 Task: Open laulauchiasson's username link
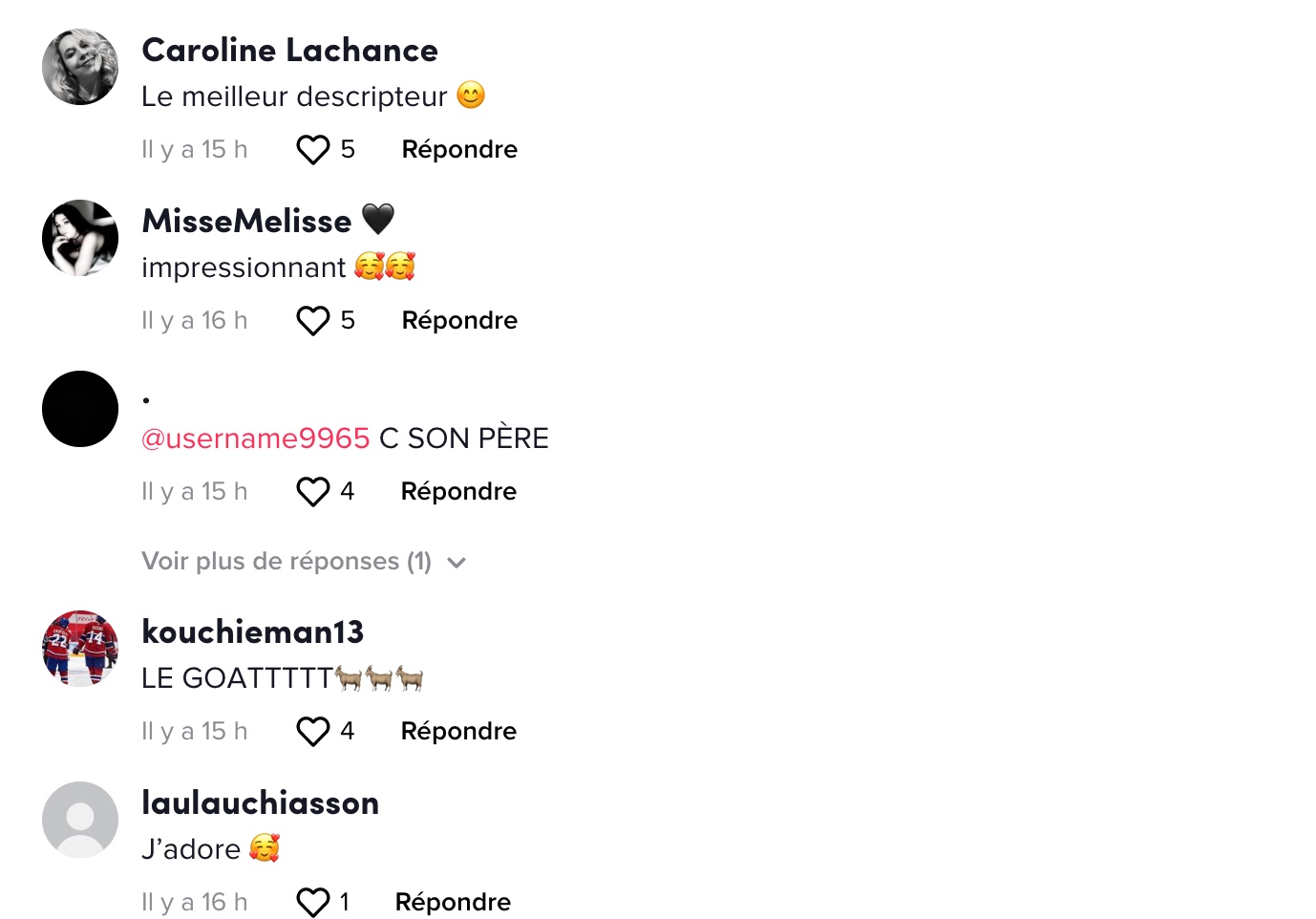pos(260,803)
